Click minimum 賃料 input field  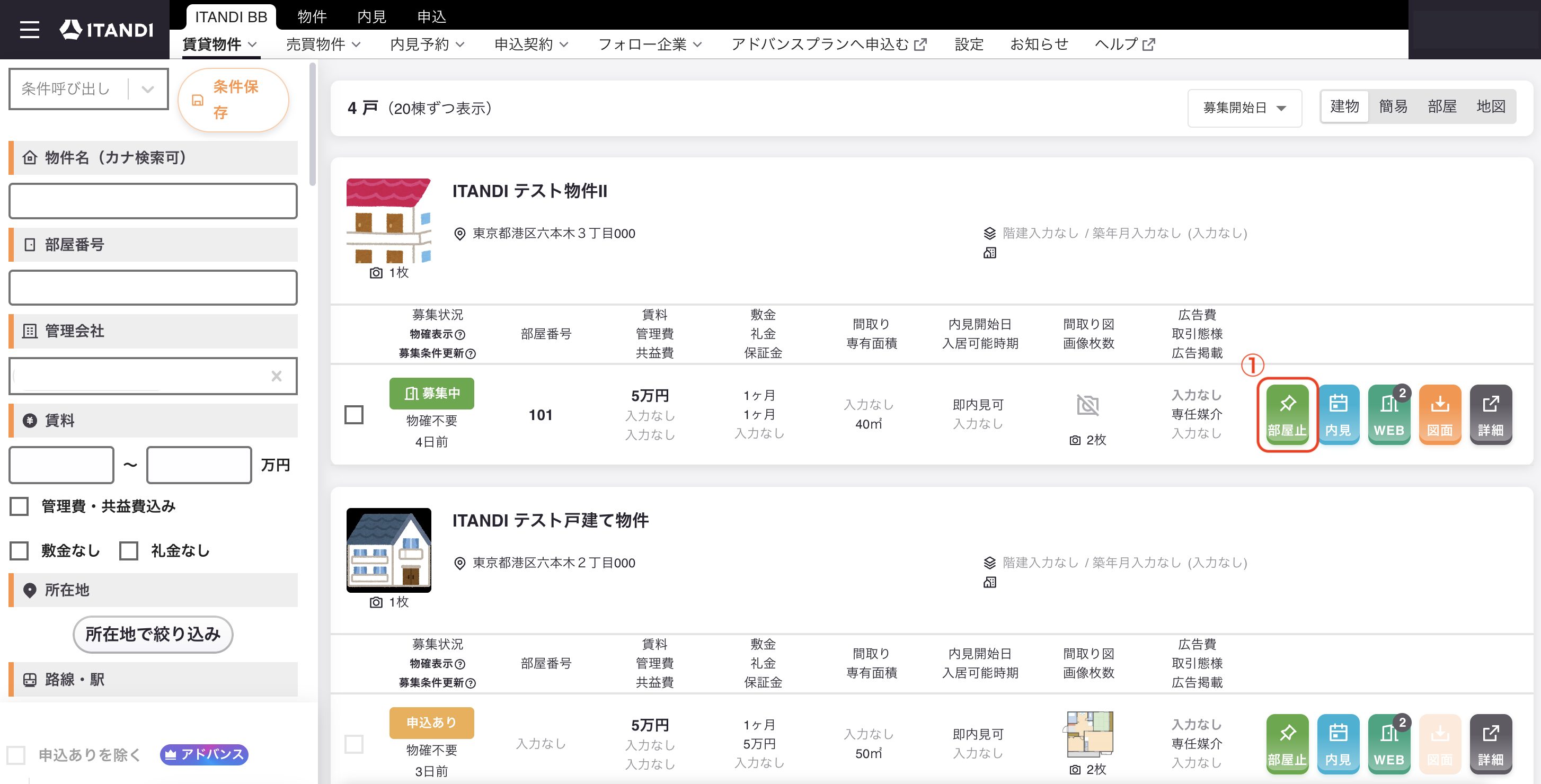tap(61, 465)
